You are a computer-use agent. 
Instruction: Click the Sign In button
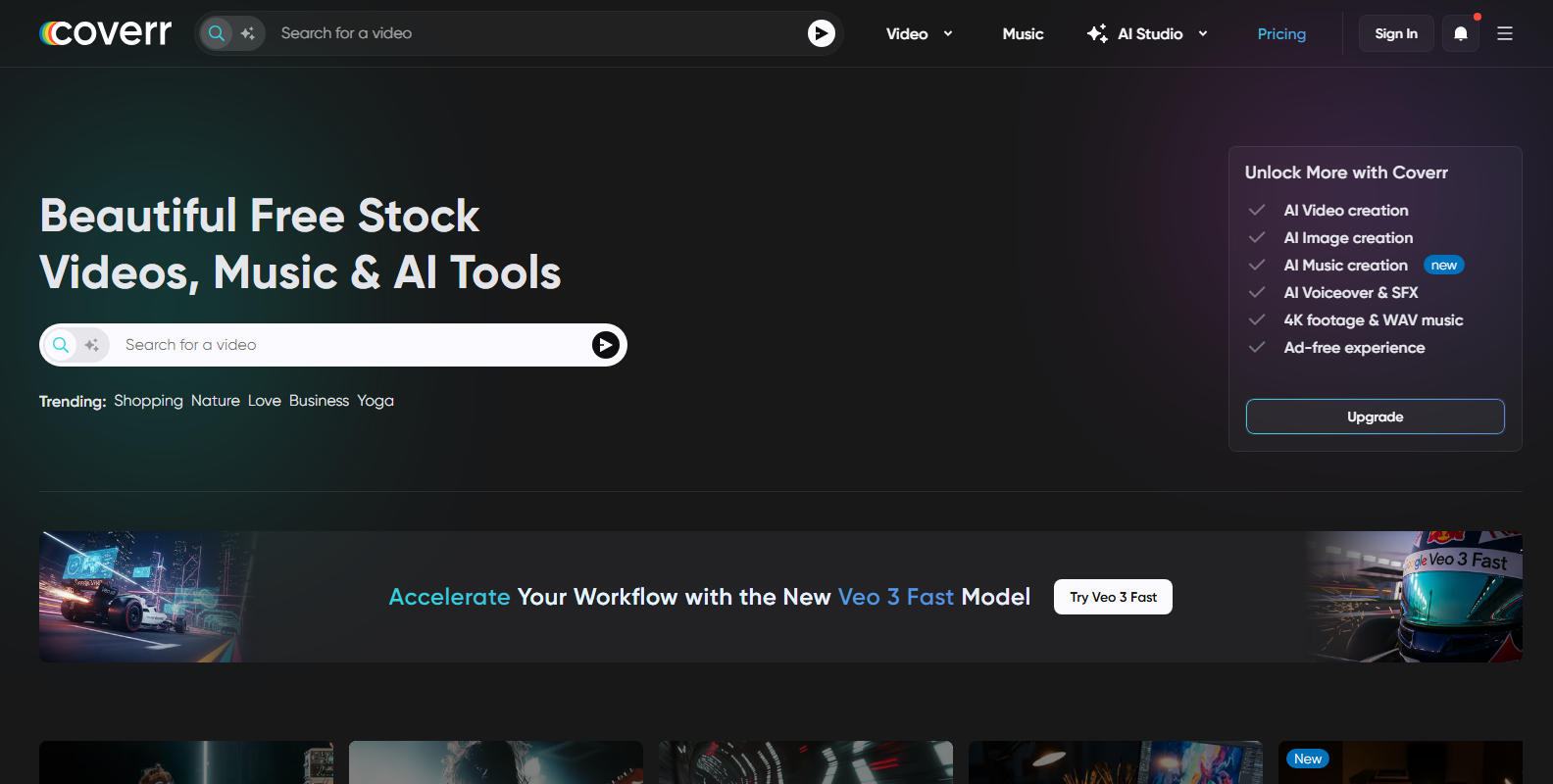pyautogui.click(x=1395, y=33)
